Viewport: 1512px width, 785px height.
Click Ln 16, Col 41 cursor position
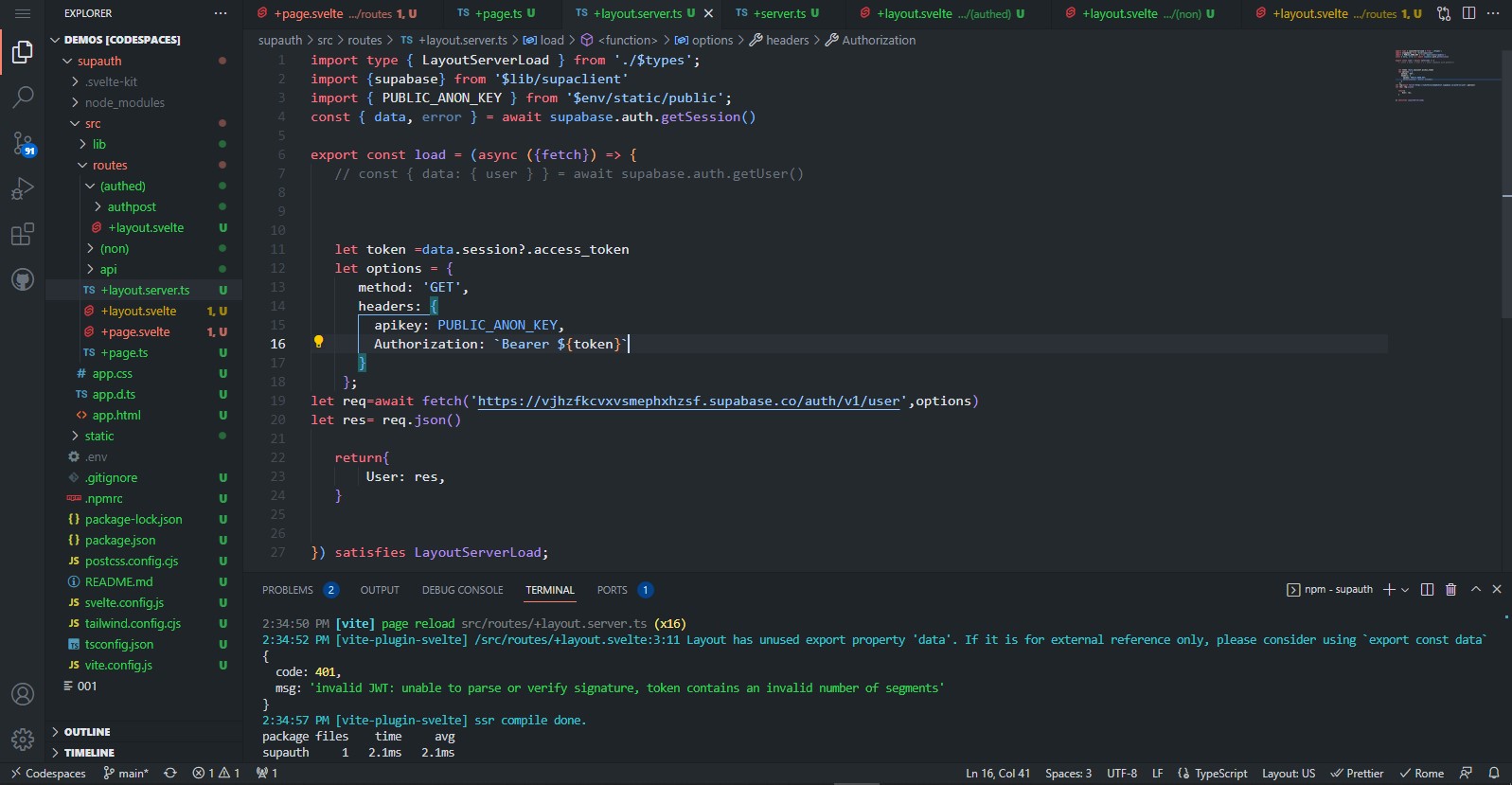pos(998,774)
